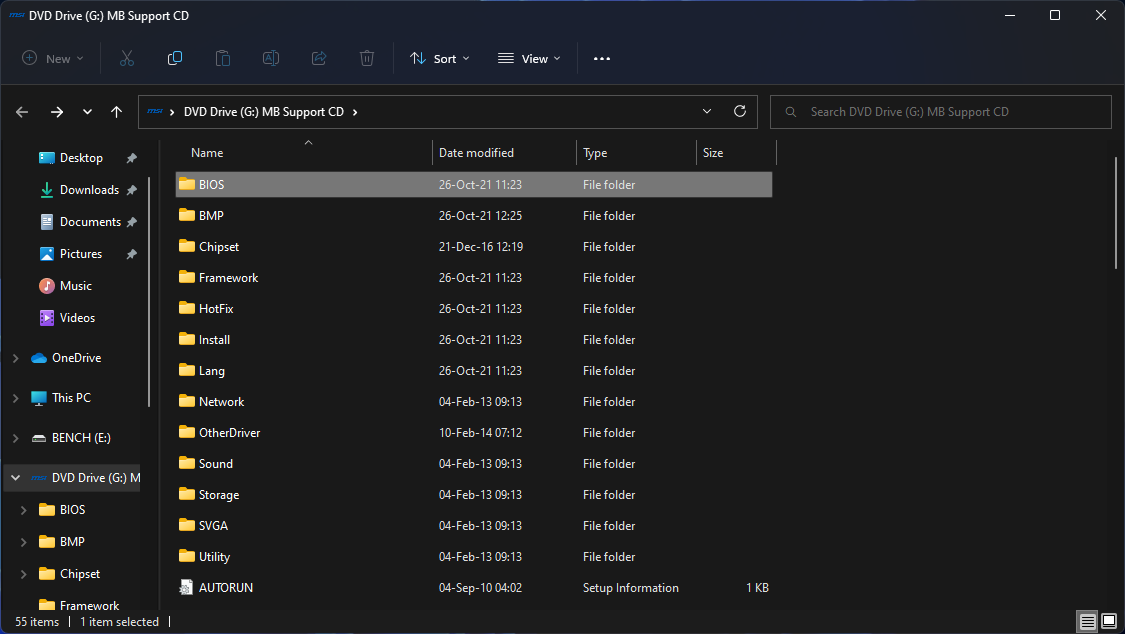
Task: Unpin Downloads from Quick access
Action: [131, 190]
